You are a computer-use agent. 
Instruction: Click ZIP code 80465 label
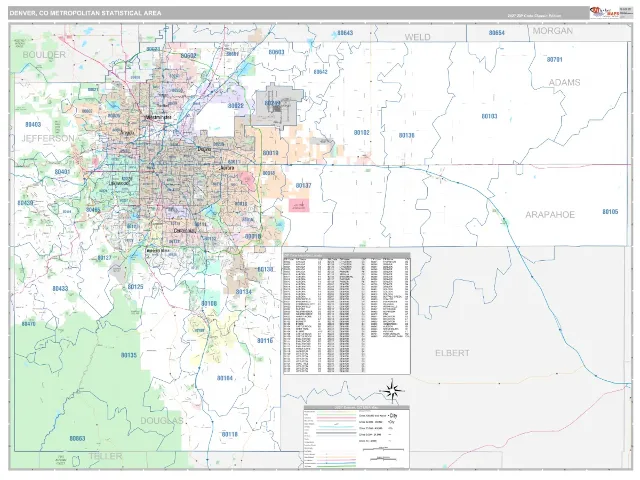[93, 210]
